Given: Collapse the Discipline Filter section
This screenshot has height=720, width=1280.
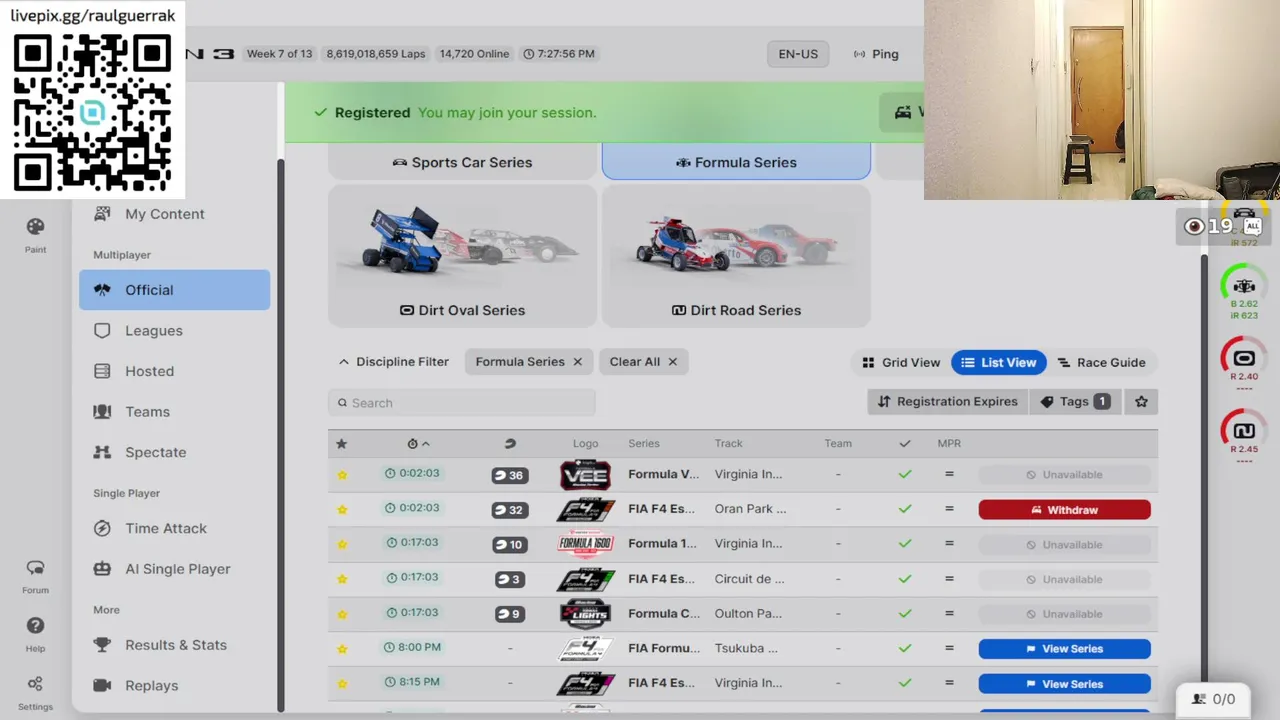Looking at the screenshot, I should click(x=394, y=362).
